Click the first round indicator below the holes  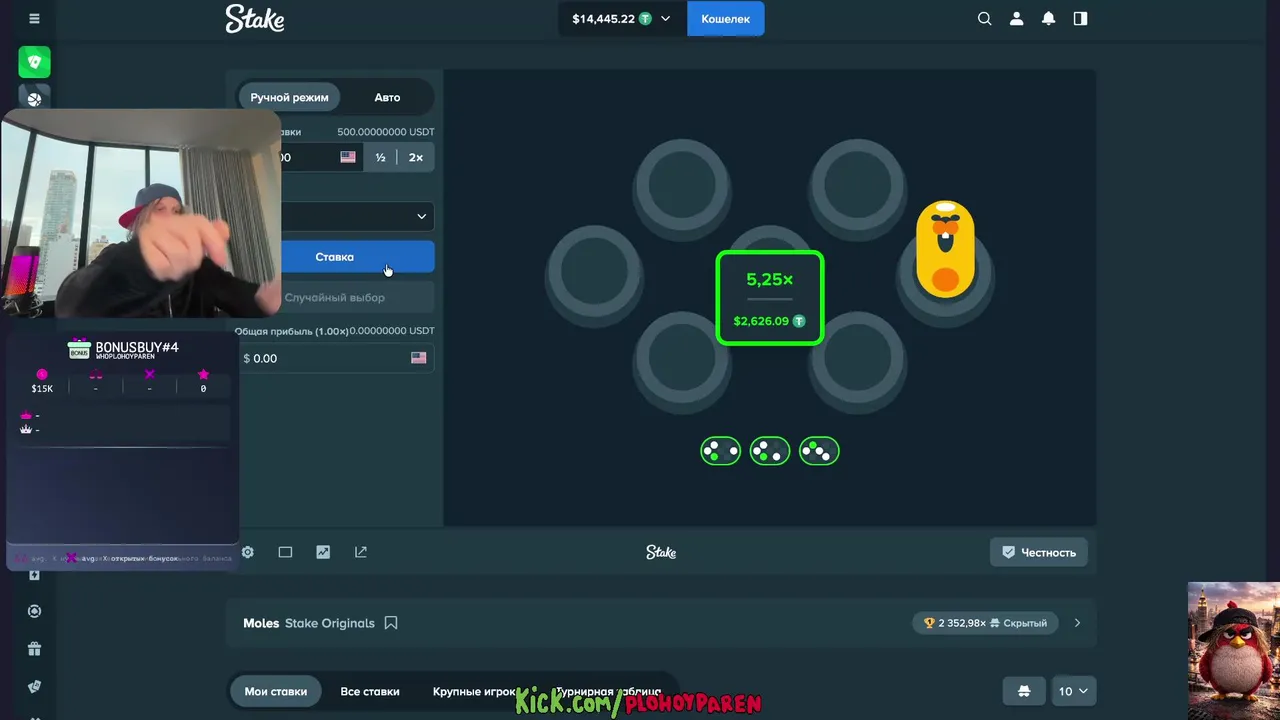pyautogui.click(x=720, y=451)
